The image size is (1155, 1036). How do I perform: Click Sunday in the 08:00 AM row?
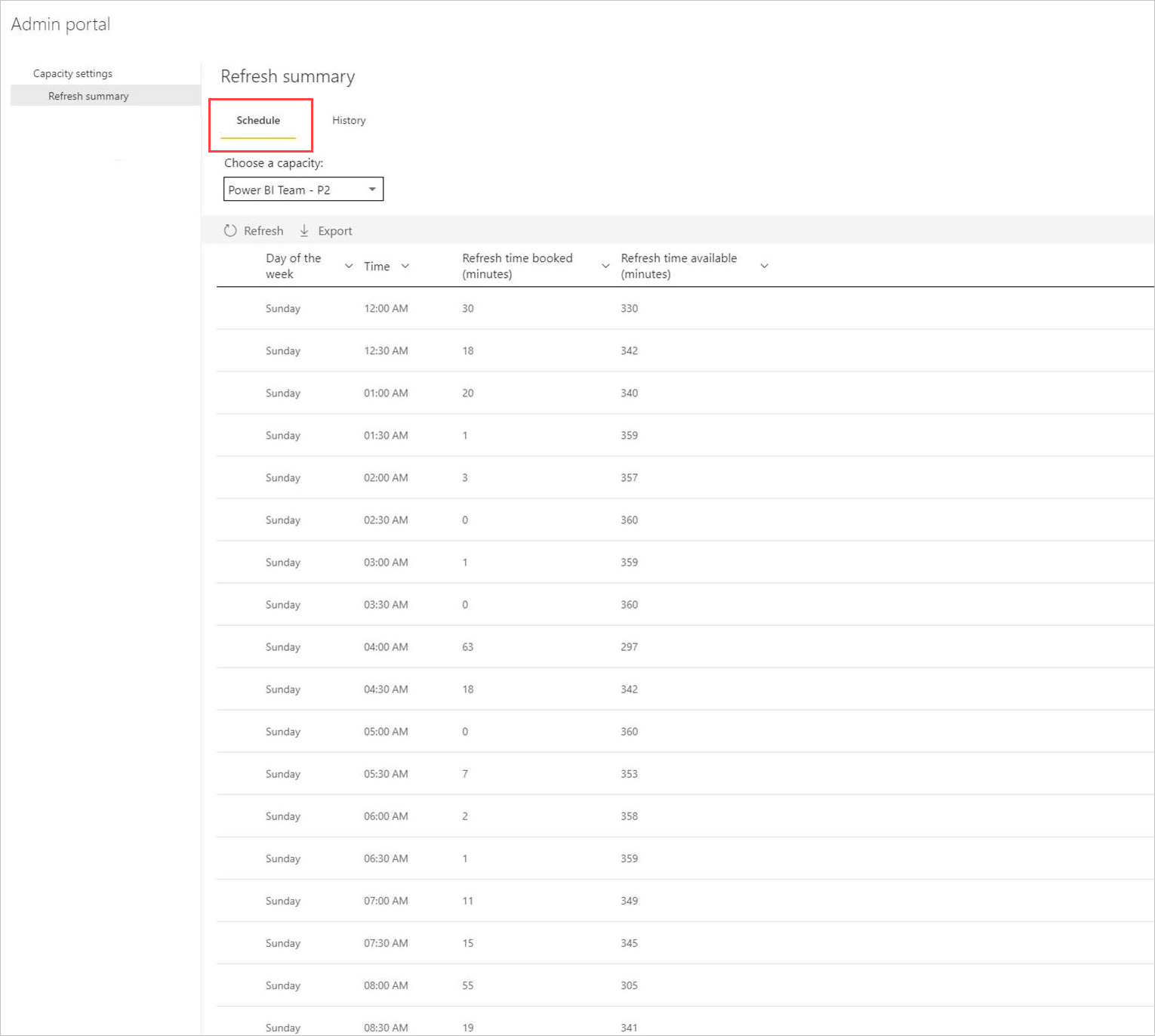[x=283, y=985]
